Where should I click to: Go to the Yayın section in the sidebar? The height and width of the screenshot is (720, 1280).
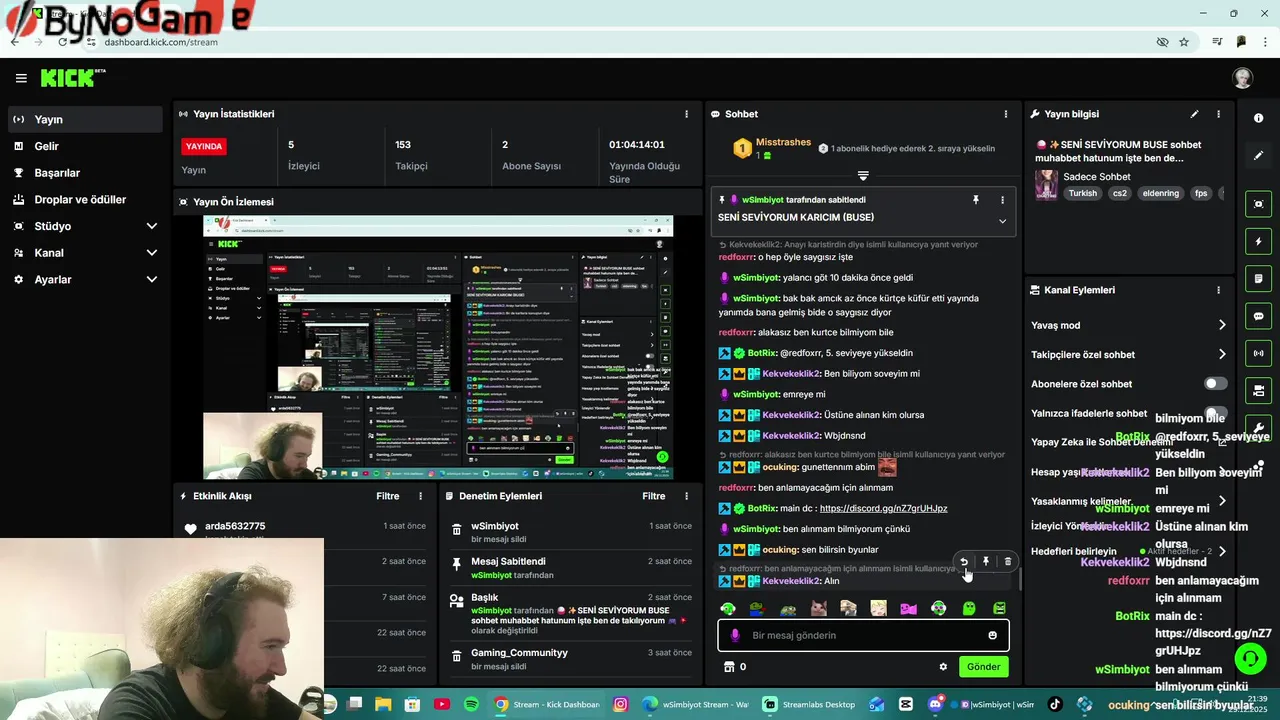[x=85, y=119]
